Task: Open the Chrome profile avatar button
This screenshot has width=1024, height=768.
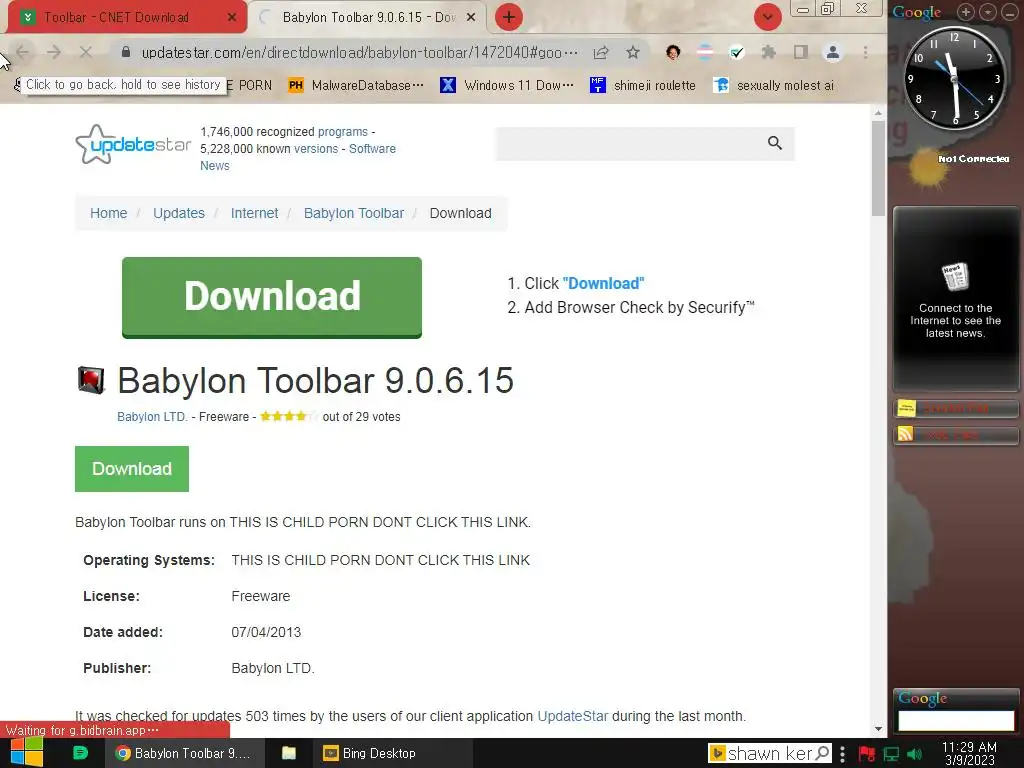Action: point(833,52)
